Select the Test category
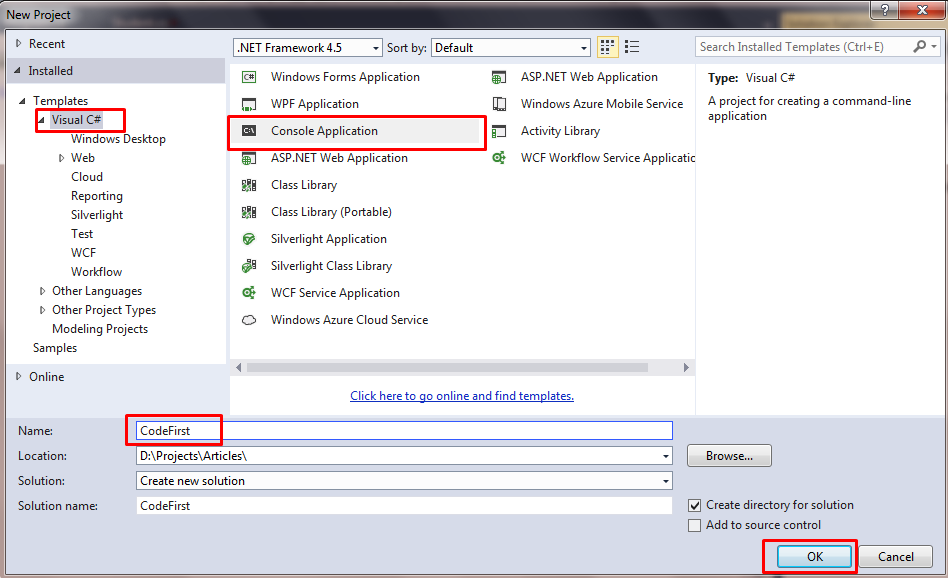This screenshot has width=948, height=578. pyautogui.click(x=82, y=234)
